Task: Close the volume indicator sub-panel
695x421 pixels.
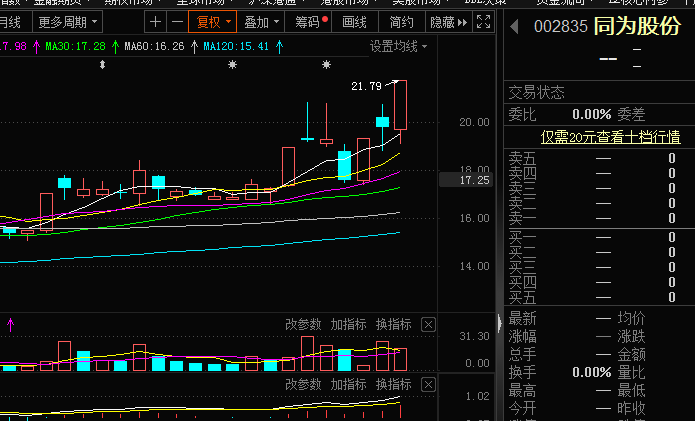Action: (x=428, y=325)
